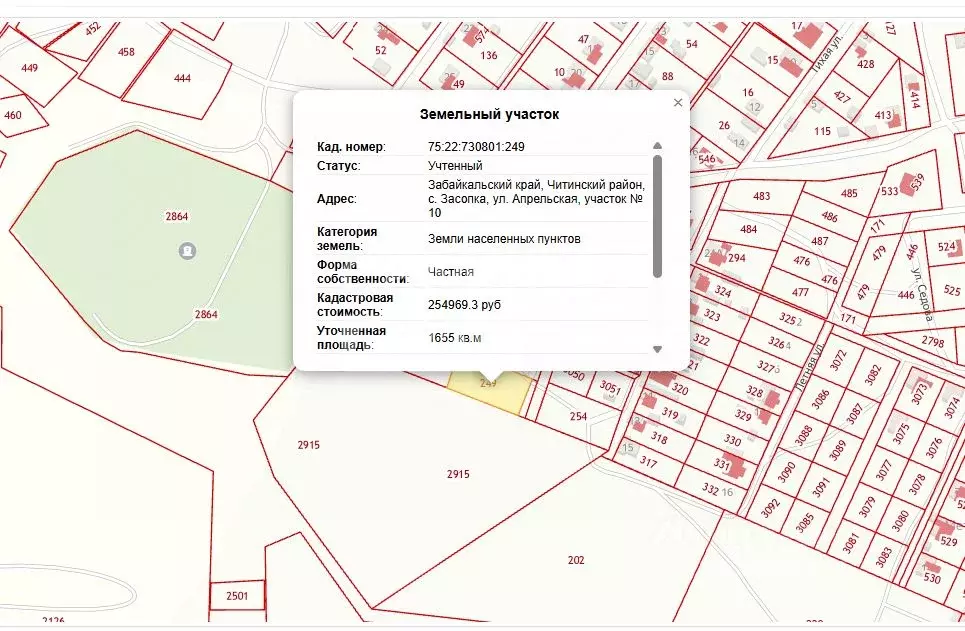Screen dimensions: 965x631
Task: Click the red building on parcel 331
Action: click(x=733, y=465)
